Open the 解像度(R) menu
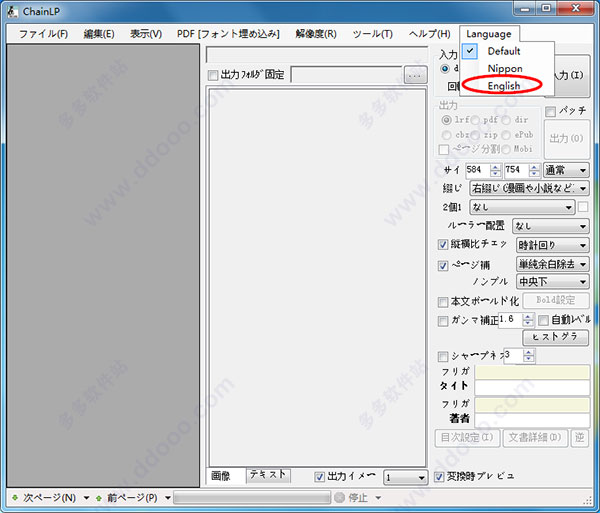 tap(316, 34)
